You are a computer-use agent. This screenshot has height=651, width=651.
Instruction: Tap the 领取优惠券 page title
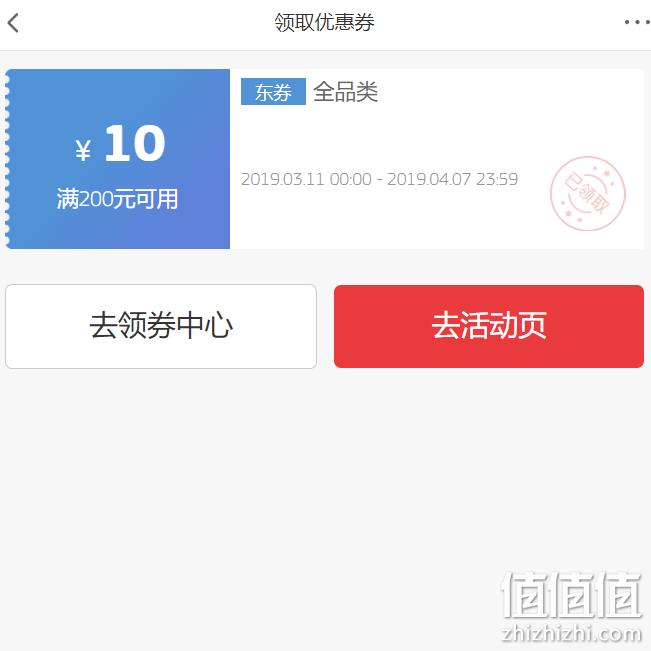point(324,22)
